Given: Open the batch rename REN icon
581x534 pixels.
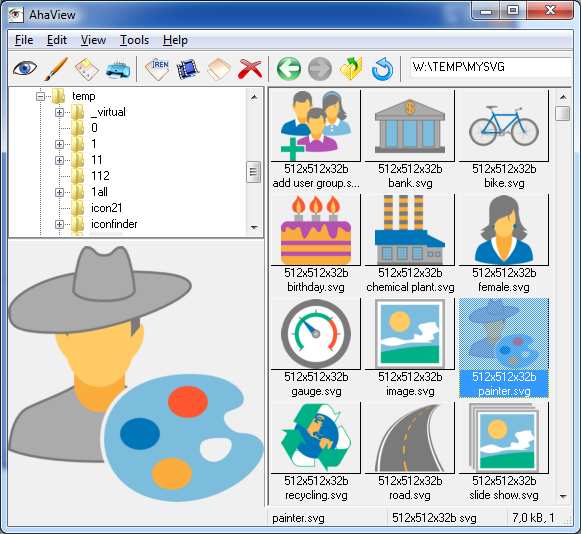Looking at the screenshot, I should 157,69.
